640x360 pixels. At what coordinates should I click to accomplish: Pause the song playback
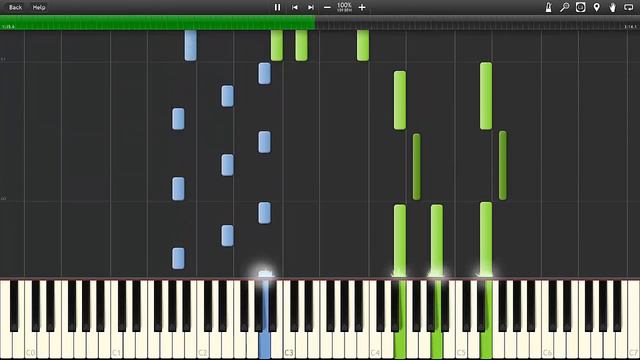coord(278,7)
